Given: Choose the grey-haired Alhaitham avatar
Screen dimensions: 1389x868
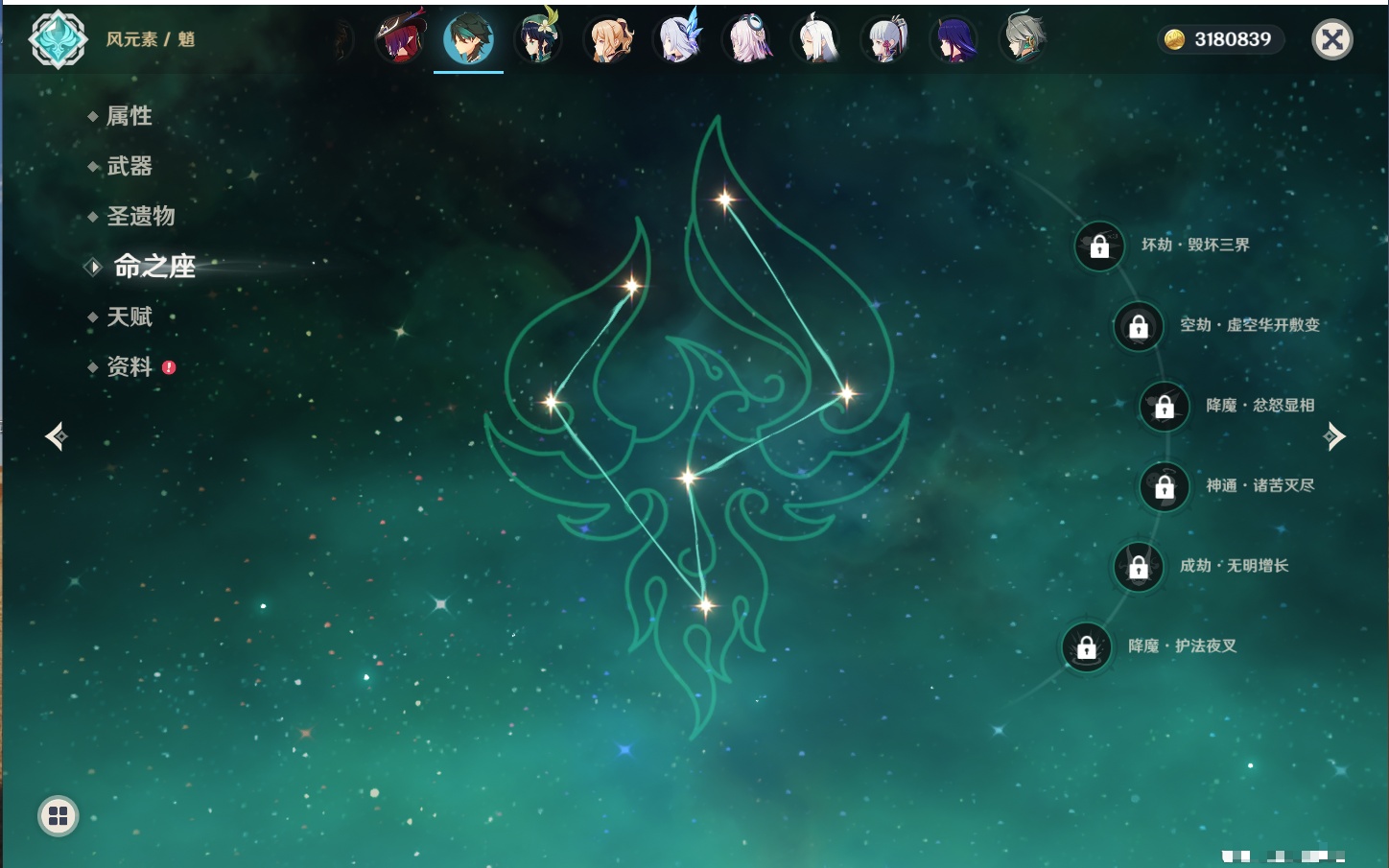Looking at the screenshot, I should (x=1023, y=39).
